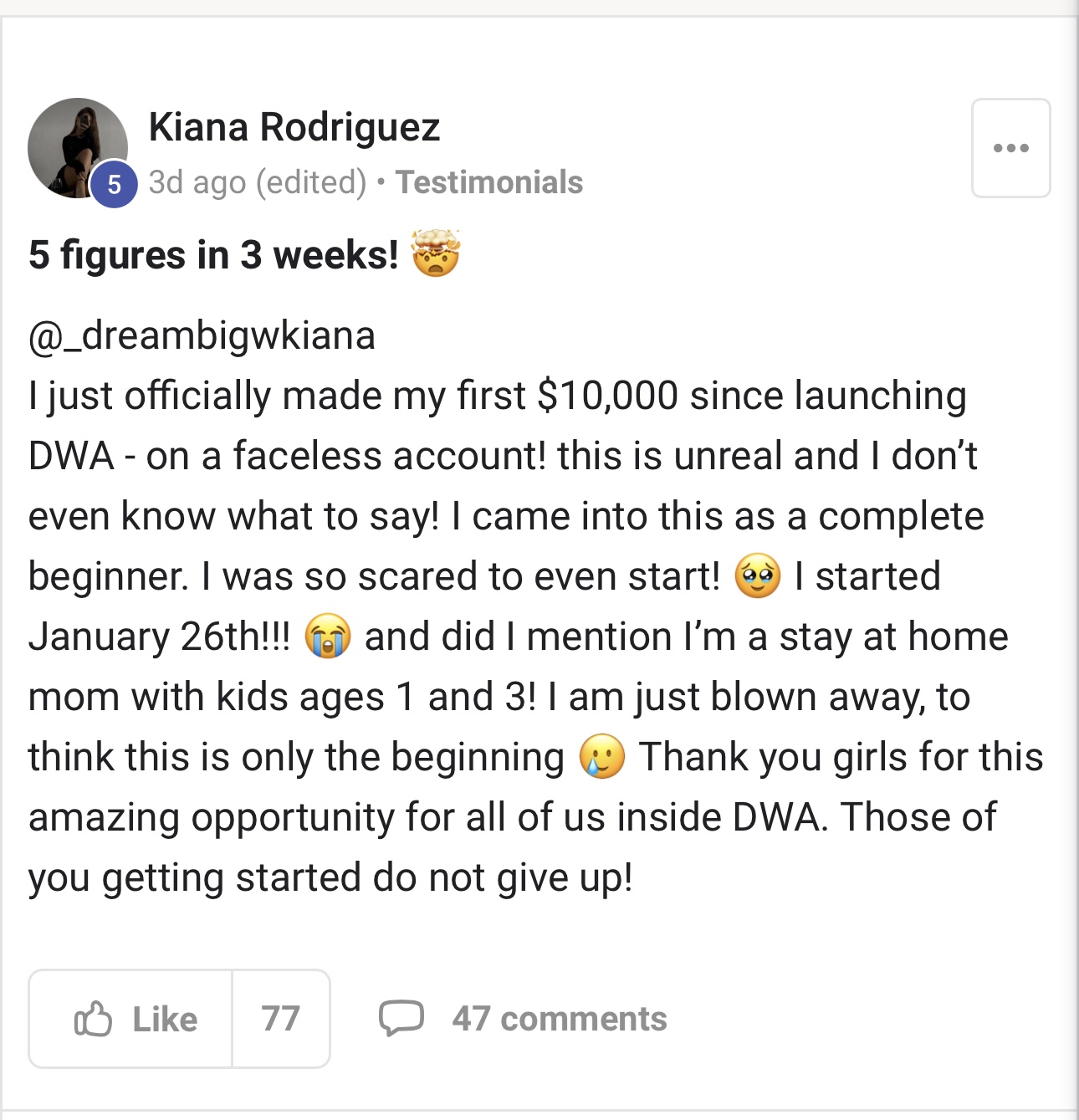The height and width of the screenshot is (1120, 1079).
Task: Open the three-dot post options menu
Action: point(1010,148)
